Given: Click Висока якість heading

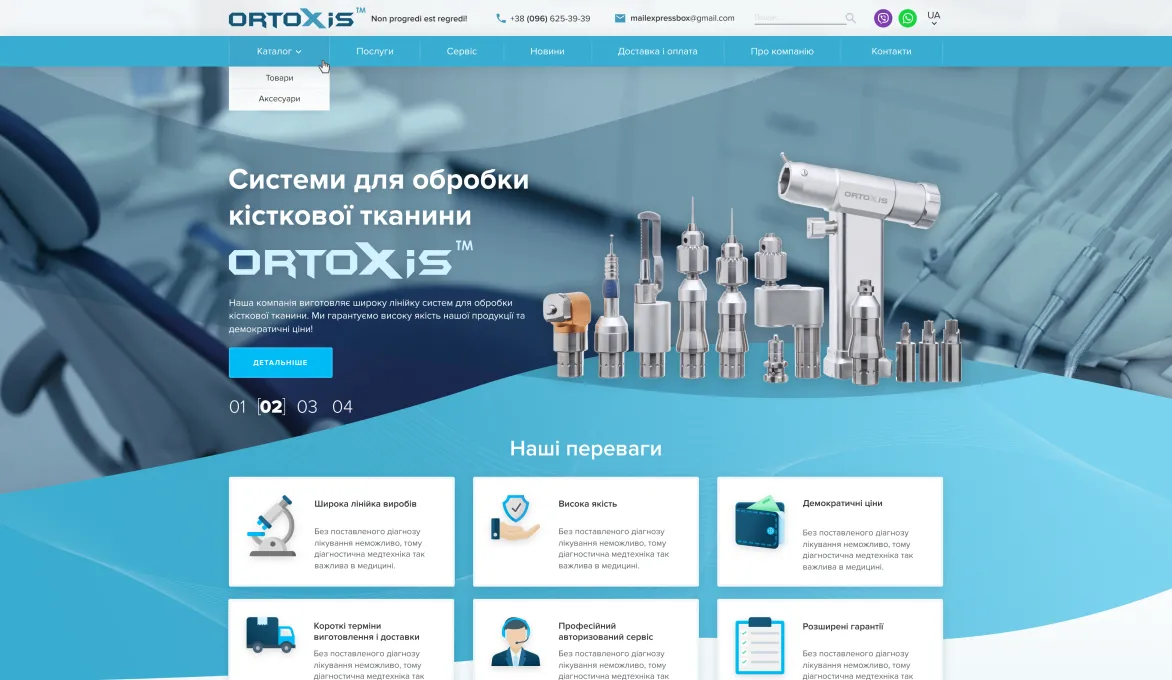Looking at the screenshot, I should [x=587, y=504].
